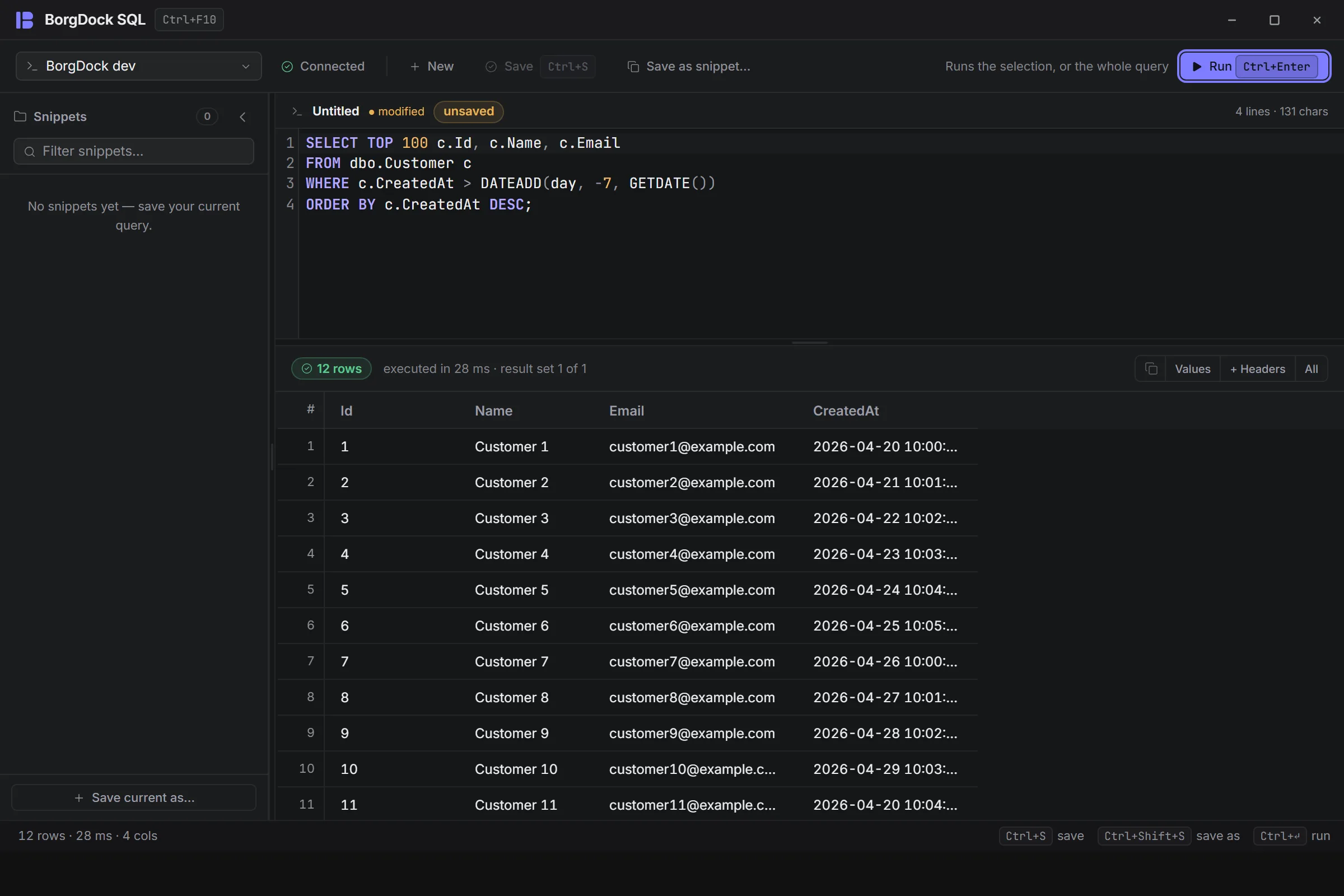The height and width of the screenshot is (896, 1344).
Task: Click the snippets count badge 0
Action: pyautogui.click(x=207, y=116)
